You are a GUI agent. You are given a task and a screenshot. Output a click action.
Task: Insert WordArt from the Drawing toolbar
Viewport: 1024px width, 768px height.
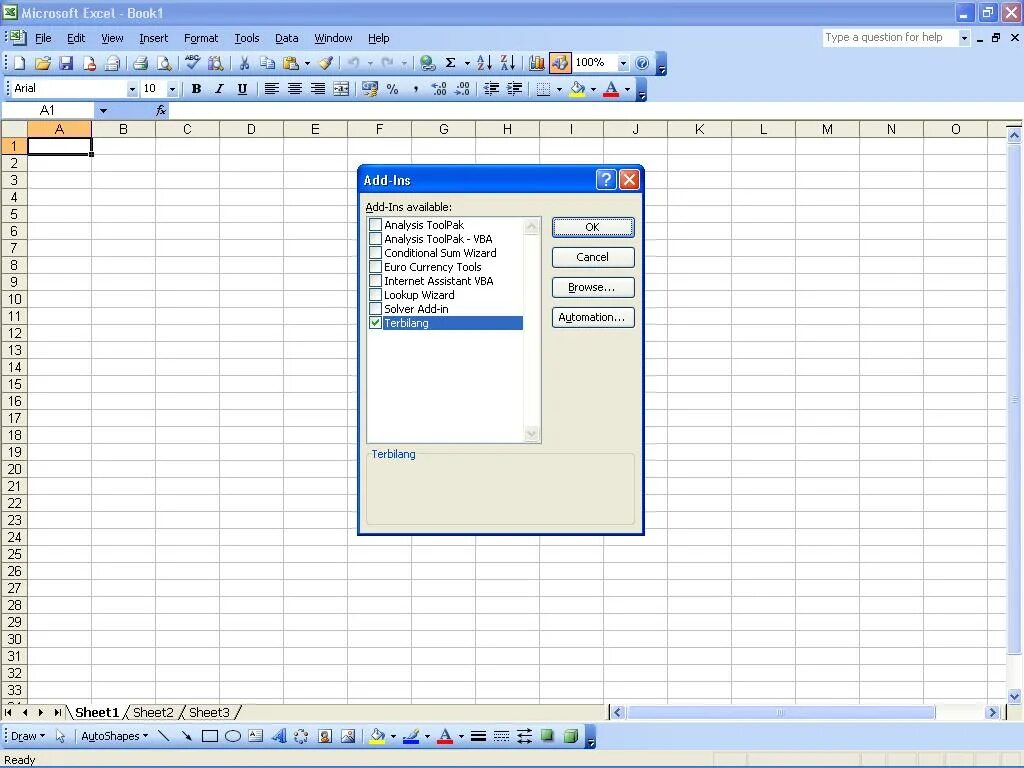279,737
